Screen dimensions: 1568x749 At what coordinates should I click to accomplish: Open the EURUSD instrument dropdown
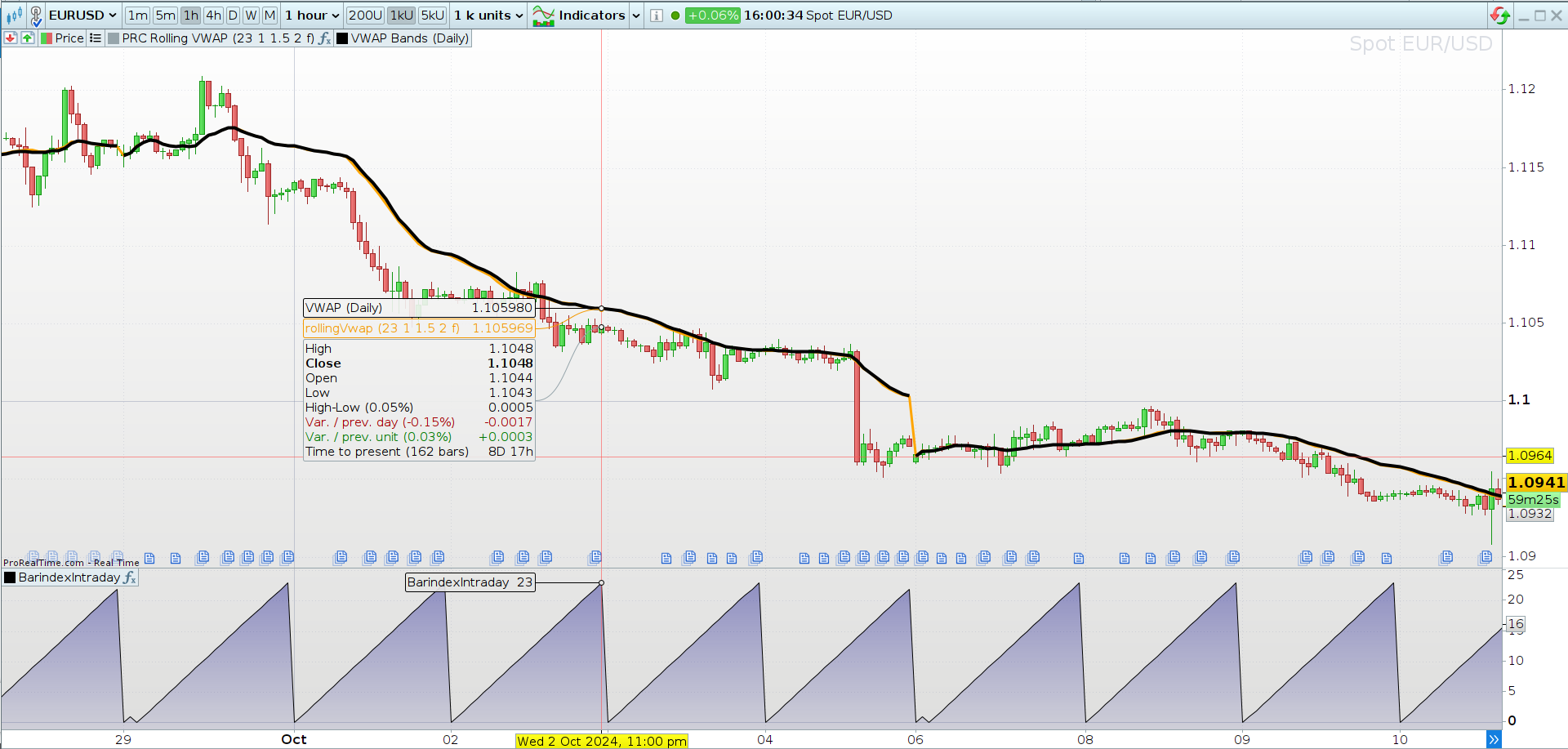(82, 16)
